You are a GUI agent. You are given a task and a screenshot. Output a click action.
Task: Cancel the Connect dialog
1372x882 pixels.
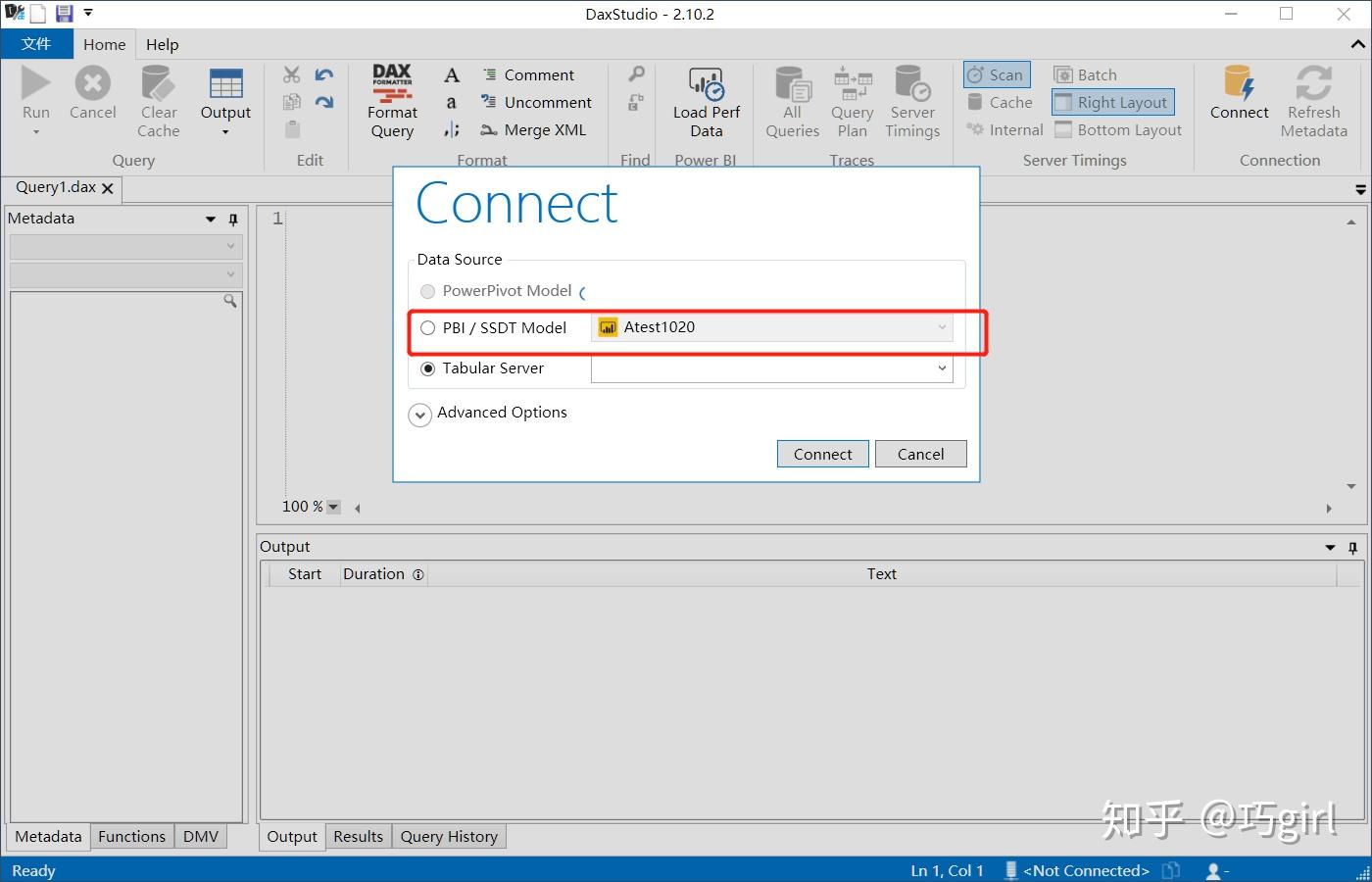click(x=919, y=454)
